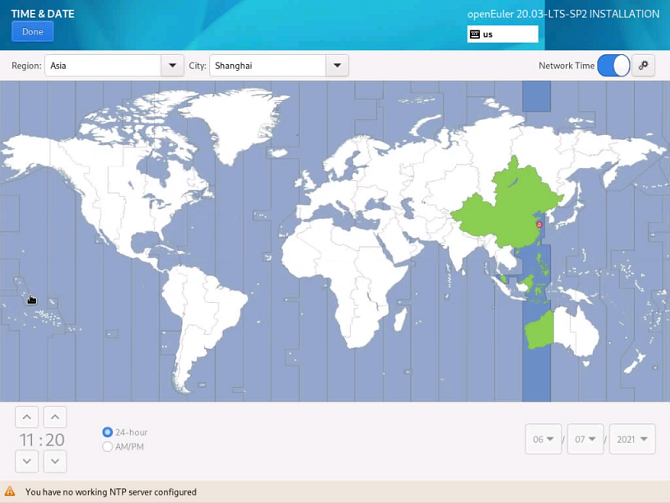This screenshot has width=670, height=503.
Task: Click inside the City text field
Action: pyautogui.click(x=267, y=66)
